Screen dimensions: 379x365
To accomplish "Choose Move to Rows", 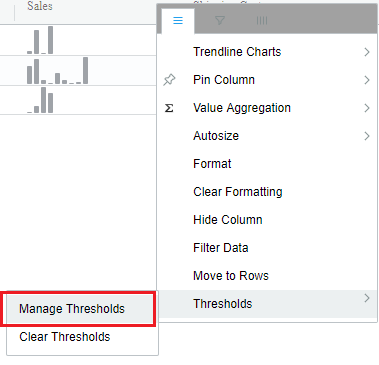I will (231, 276).
